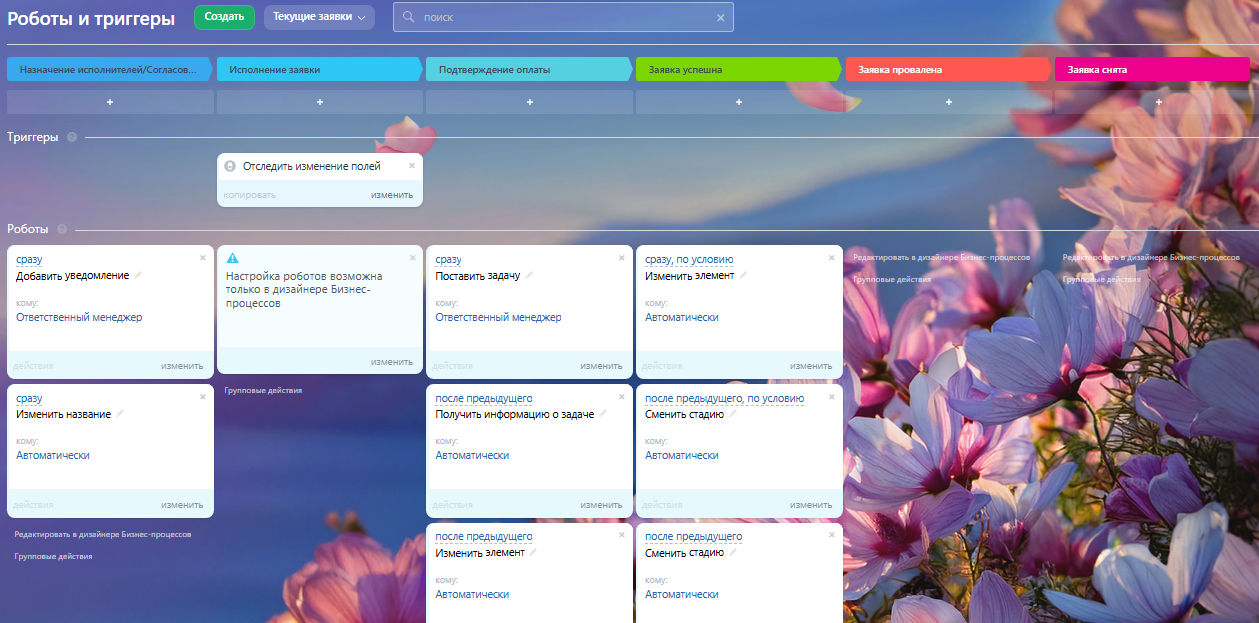The image size is (1259, 623).
Task: Delete the Добавить уведомление robot
Action: [202, 257]
